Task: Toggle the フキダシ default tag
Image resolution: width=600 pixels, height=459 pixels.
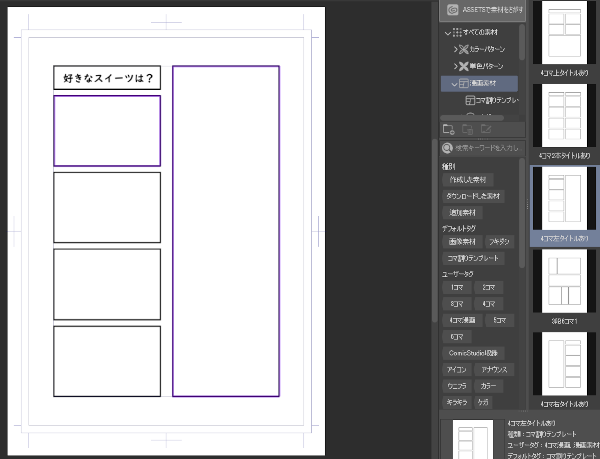Action: [x=499, y=242]
